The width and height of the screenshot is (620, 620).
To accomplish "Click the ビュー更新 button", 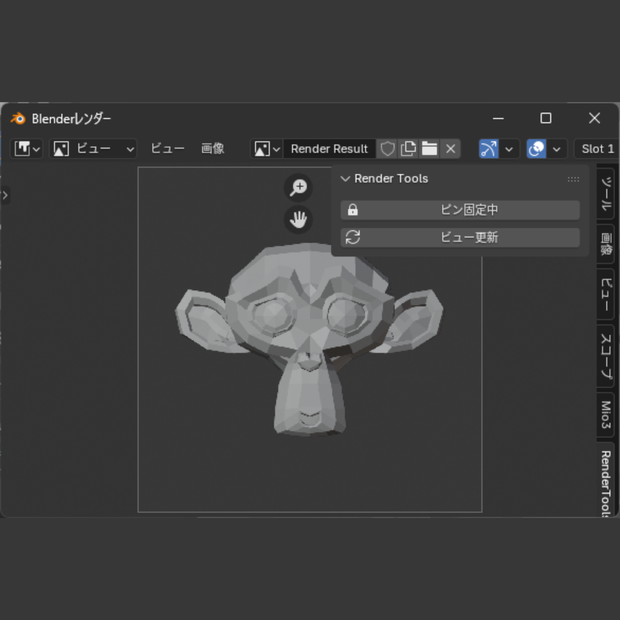I will point(460,238).
